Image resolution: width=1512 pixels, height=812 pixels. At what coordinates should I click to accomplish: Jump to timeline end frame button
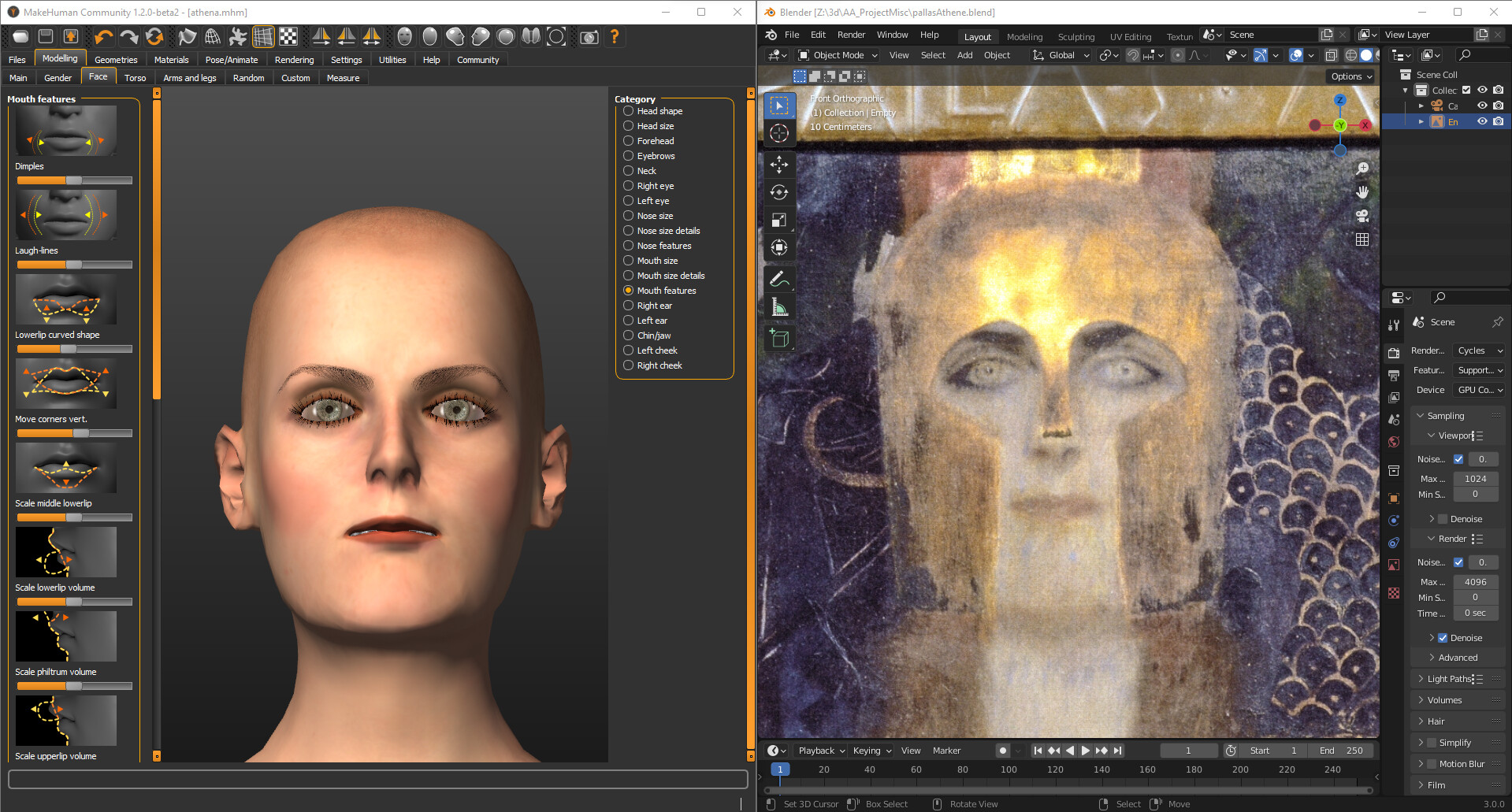1117,751
